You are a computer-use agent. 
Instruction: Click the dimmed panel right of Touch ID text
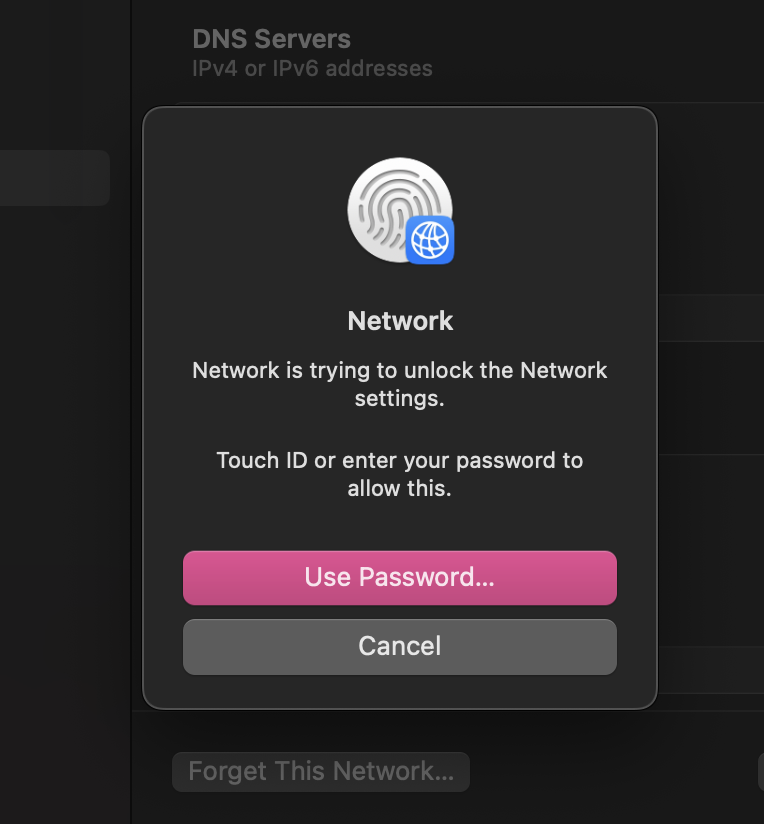711,550
